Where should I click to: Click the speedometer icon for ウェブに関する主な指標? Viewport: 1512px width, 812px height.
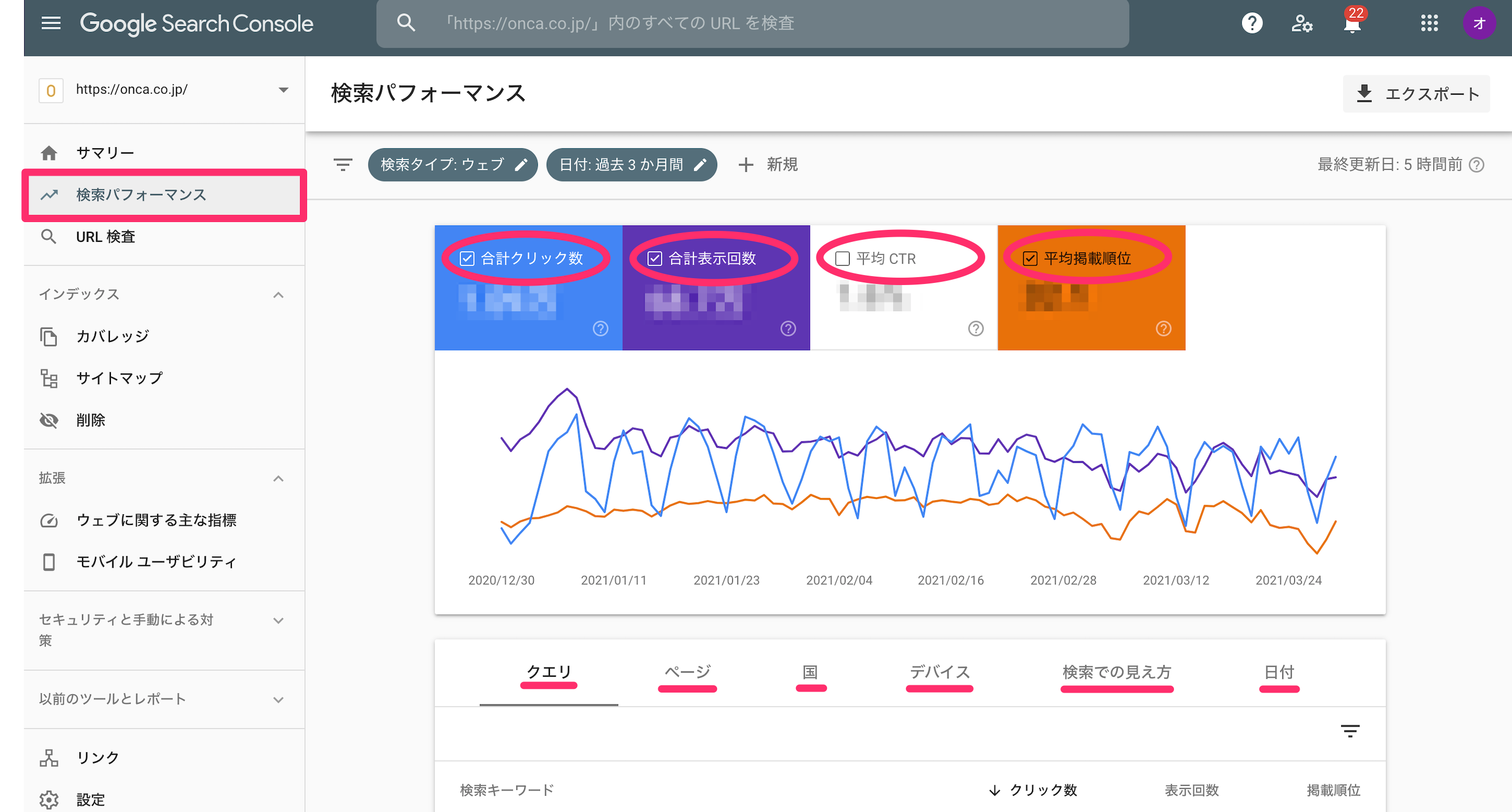[49, 520]
